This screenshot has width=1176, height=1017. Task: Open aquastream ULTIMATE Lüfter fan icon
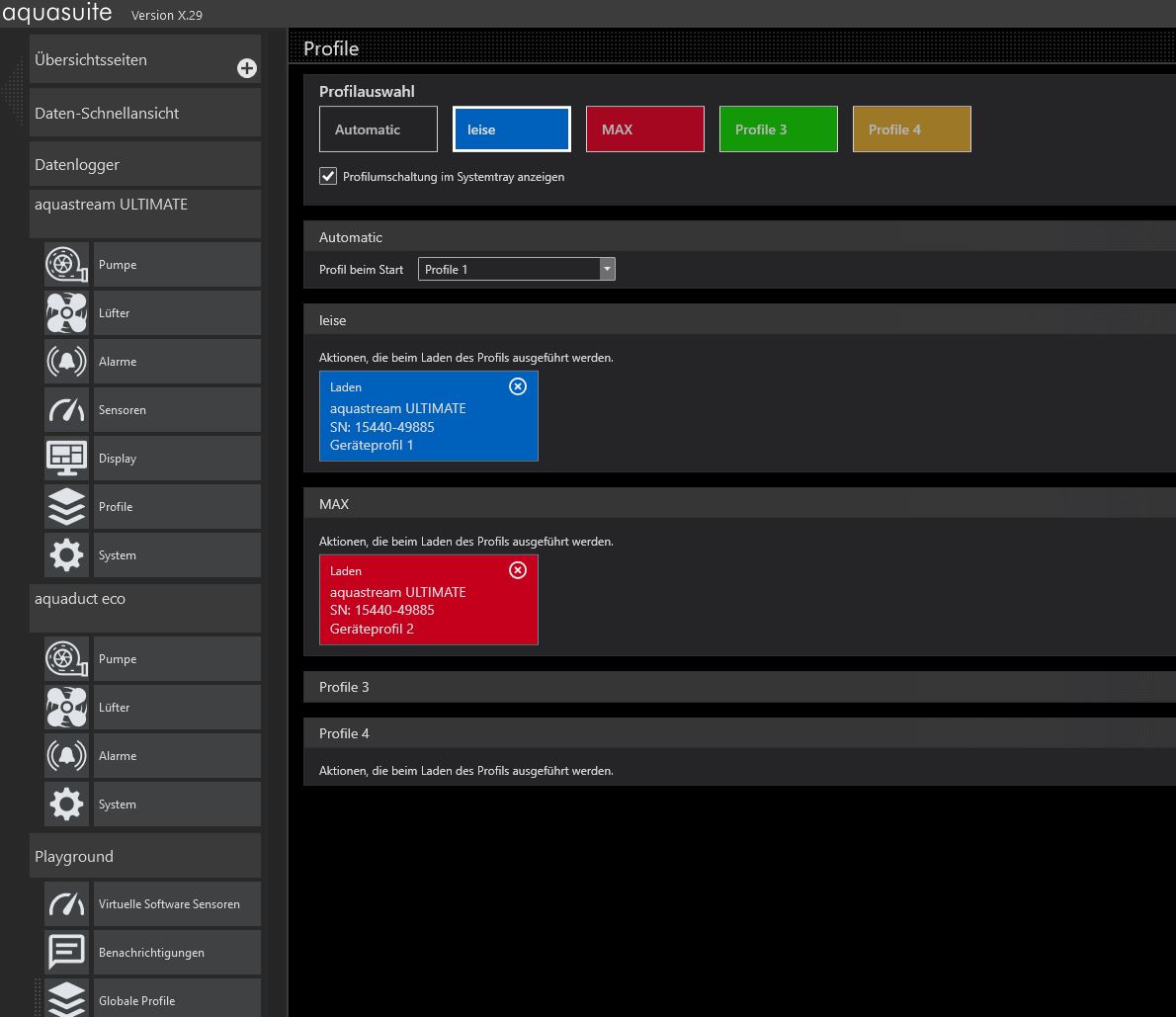(x=66, y=313)
